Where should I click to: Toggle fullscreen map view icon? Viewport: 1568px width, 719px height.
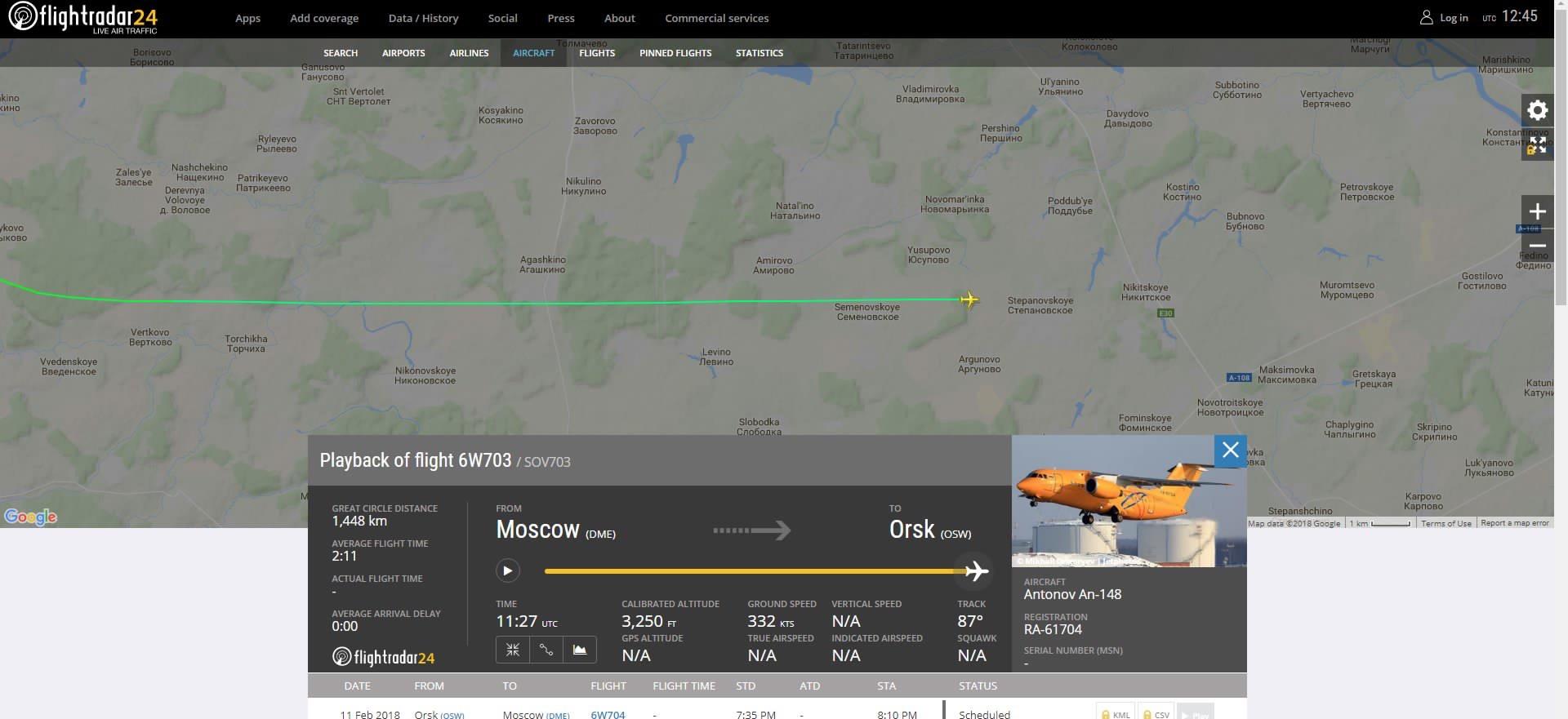tap(1537, 144)
